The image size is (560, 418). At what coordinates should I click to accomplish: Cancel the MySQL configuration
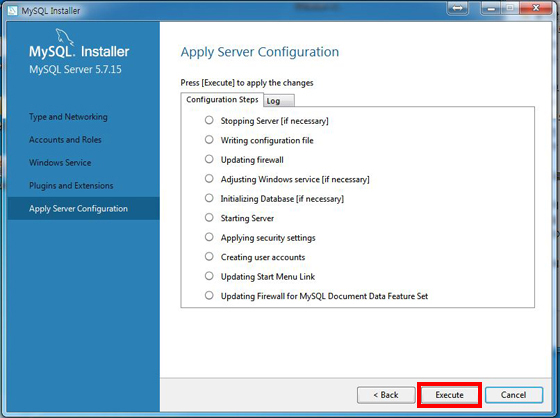pos(514,395)
